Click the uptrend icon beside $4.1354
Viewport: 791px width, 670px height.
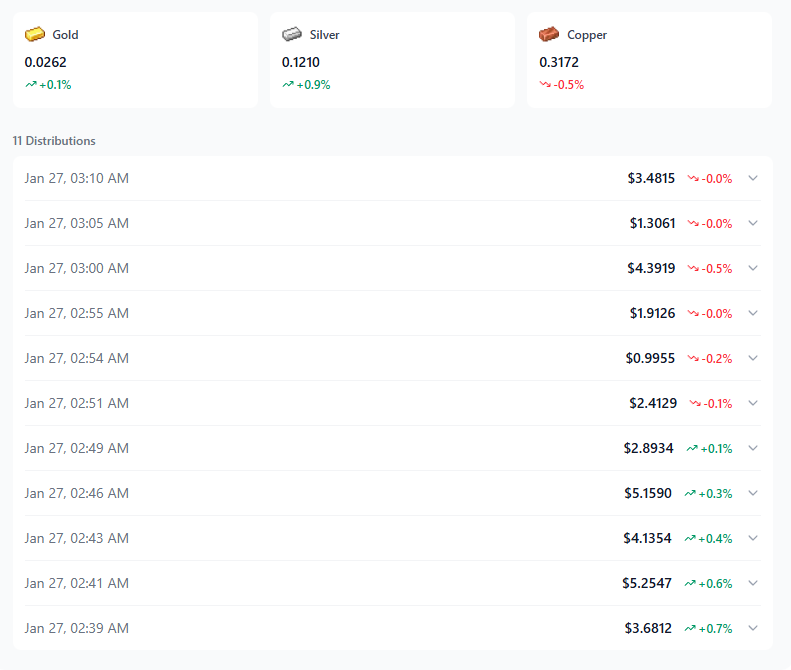(x=690, y=538)
